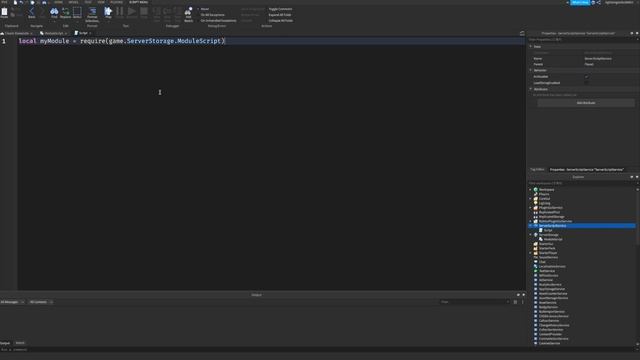Screen dimensions: 640x360
Task: Click the Add Watch icon
Action: pos(188,12)
